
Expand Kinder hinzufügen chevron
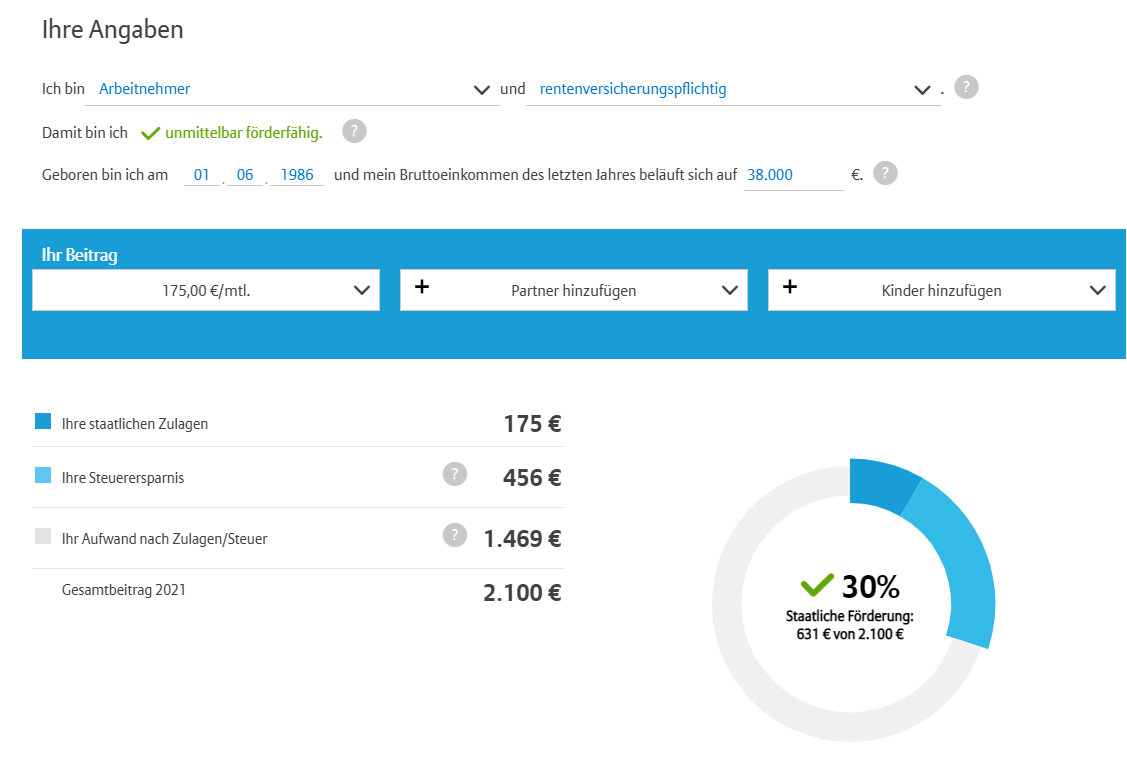[1098, 290]
